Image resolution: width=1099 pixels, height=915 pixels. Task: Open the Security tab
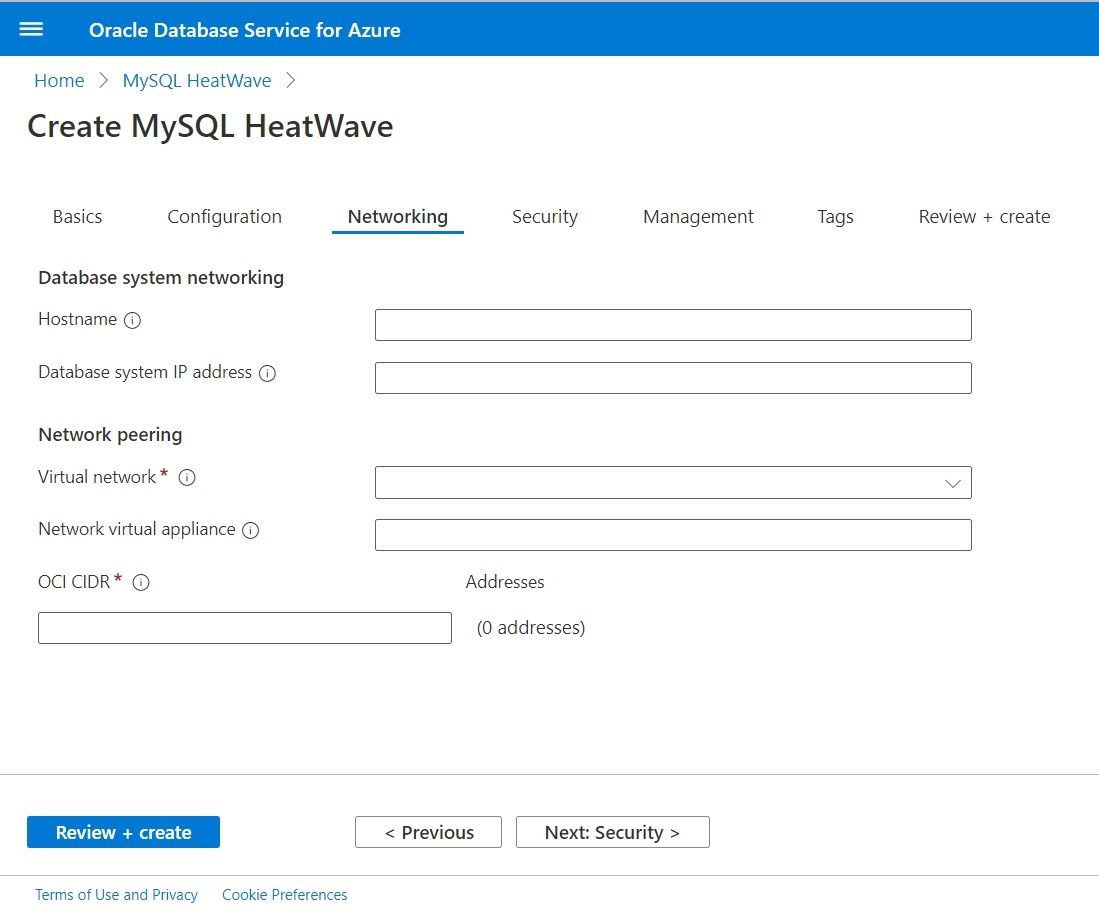[545, 217]
